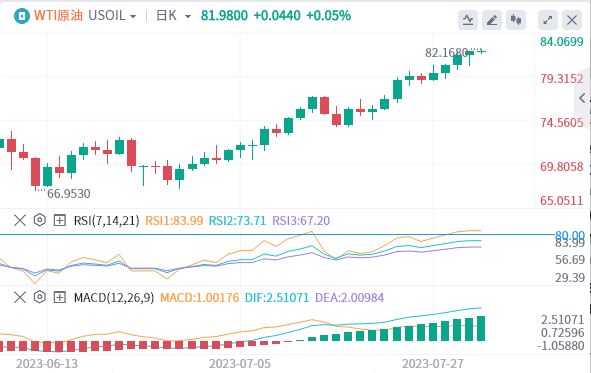Click the RSI(7,14,21) indicator label
591x373 pixels.
point(107,220)
